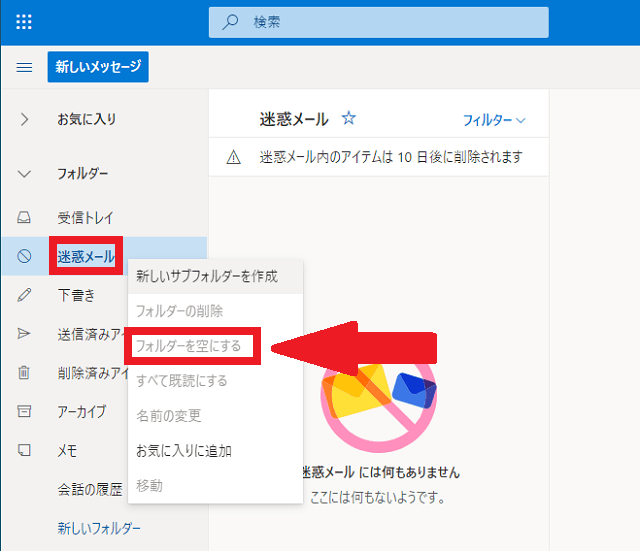Toggle the hamburger navigation pane icon
640x551 pixels.
tap(24, 67)
